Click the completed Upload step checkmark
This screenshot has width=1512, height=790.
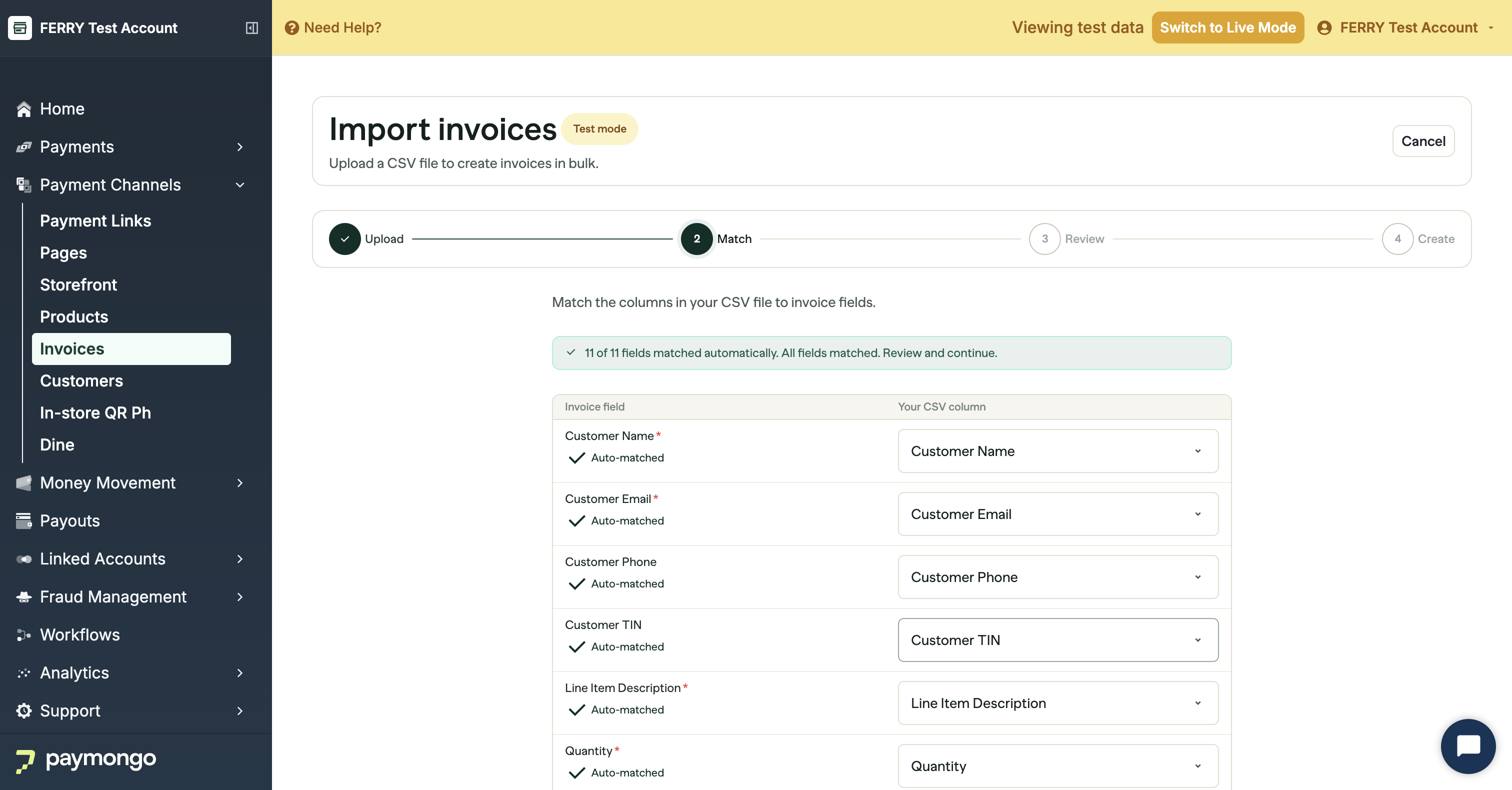344,239
